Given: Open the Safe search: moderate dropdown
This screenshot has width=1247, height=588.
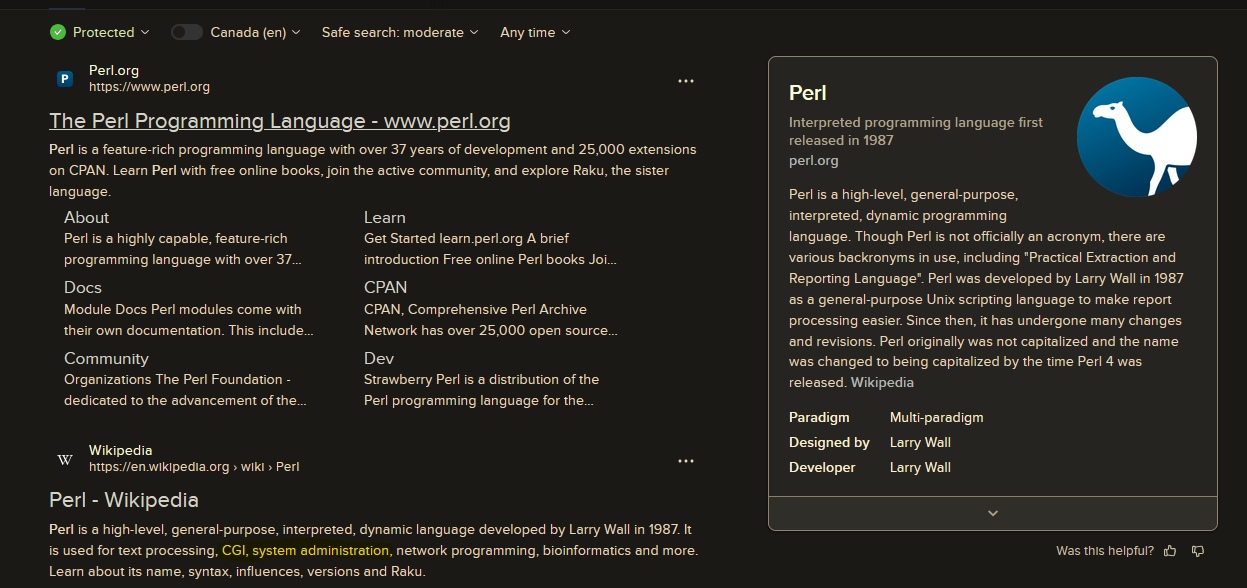Looking at the screenshot, I should (400, 32).
